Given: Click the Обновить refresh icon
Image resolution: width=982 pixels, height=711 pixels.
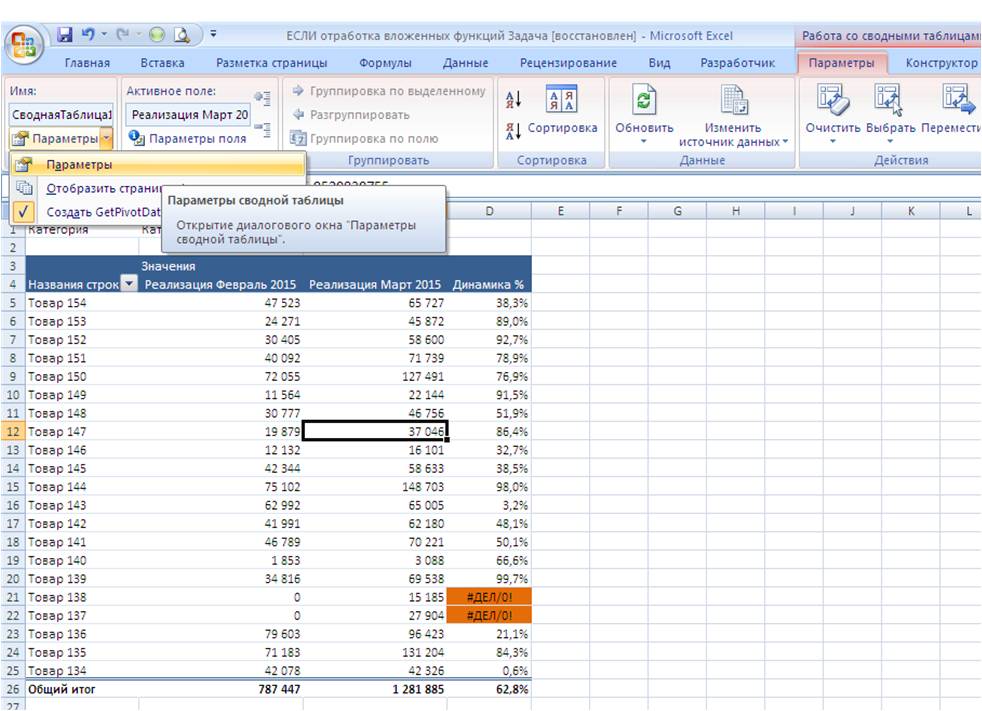Looking at the screenshot, I should (x=644, y=100).
